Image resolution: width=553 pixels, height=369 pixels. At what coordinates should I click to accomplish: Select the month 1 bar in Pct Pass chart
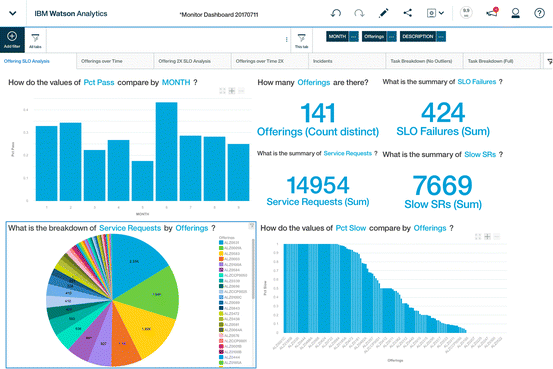(47, 163)
